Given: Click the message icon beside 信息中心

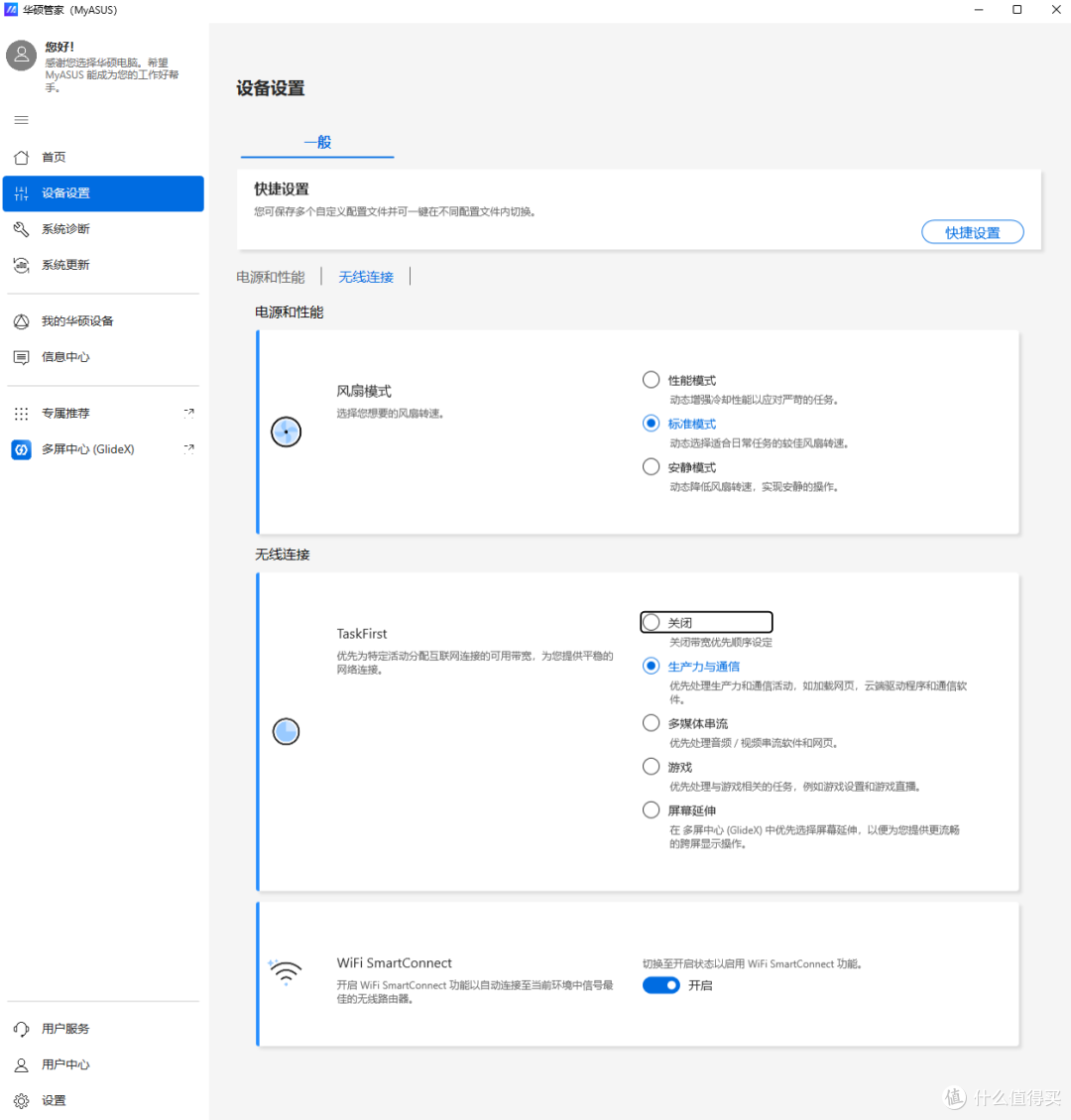Looking at the screenshot, I should pos(22,357).
